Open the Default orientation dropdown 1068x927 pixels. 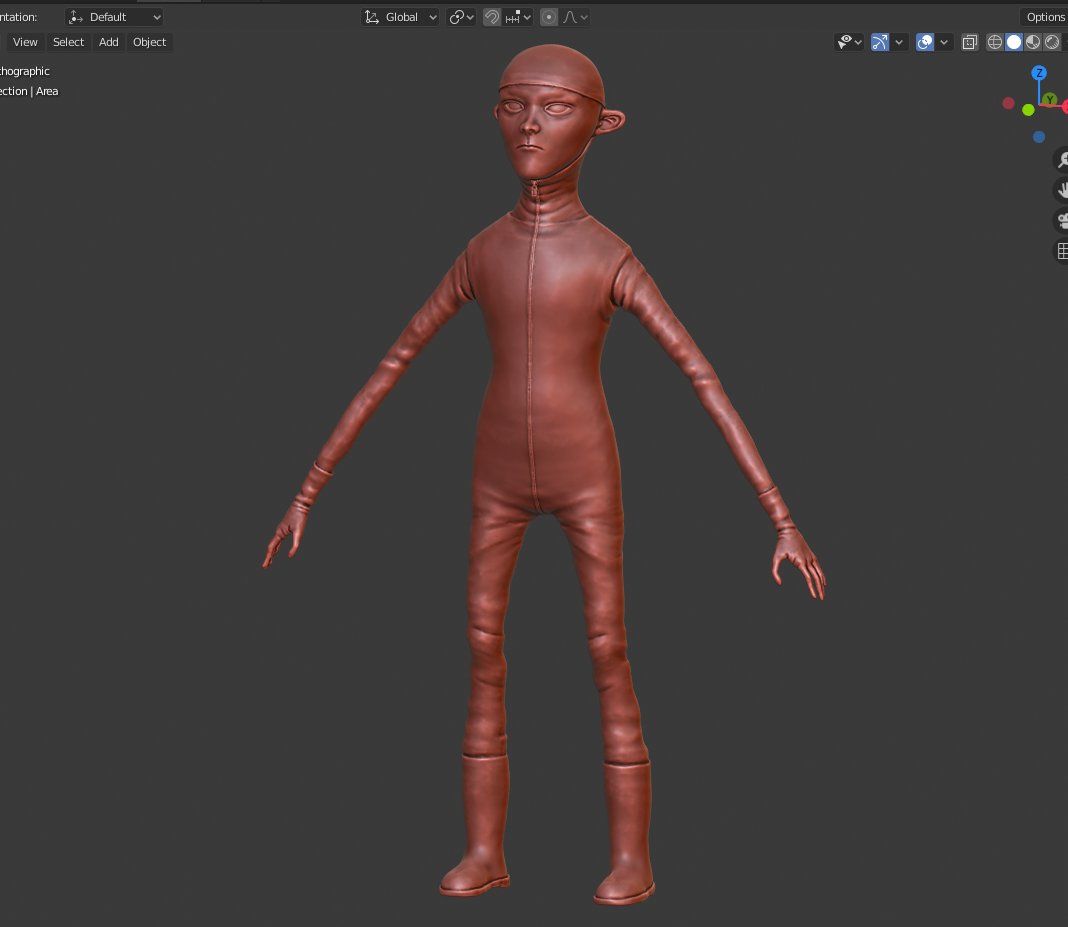(x=114, y=17)
